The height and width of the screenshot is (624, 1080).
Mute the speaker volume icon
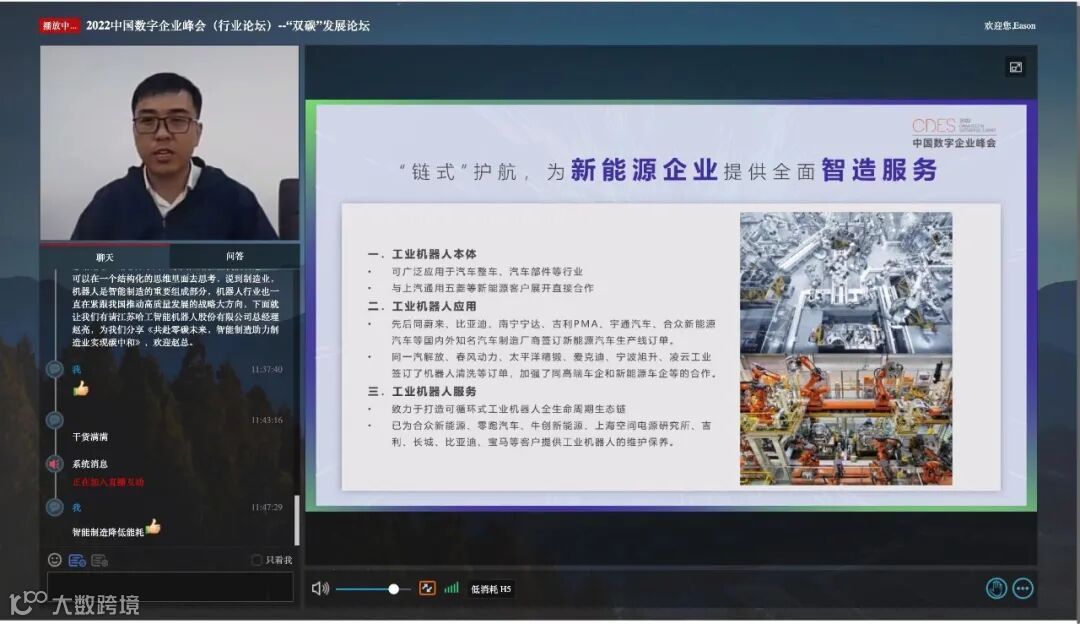click(x=320, y=588)
